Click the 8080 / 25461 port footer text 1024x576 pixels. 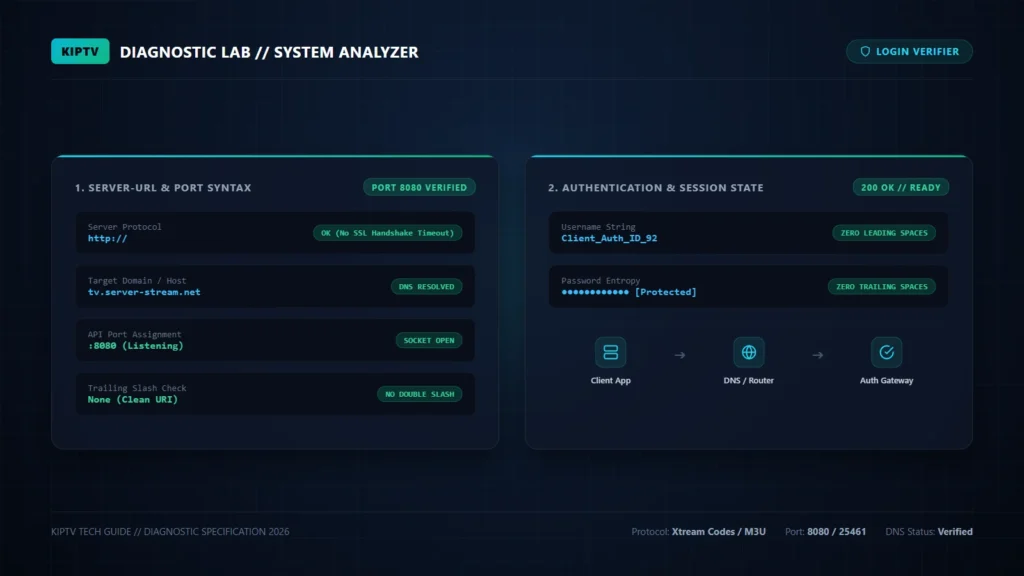pos(837,532)
